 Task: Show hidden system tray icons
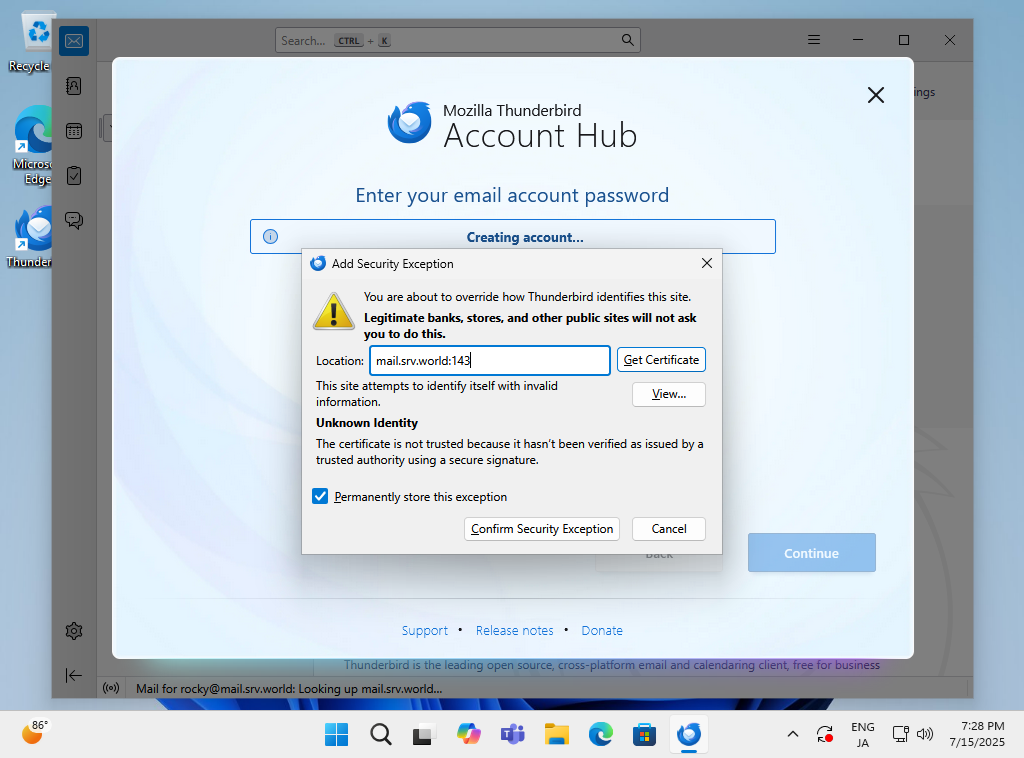pyautogui.click(x=793, y=734)
